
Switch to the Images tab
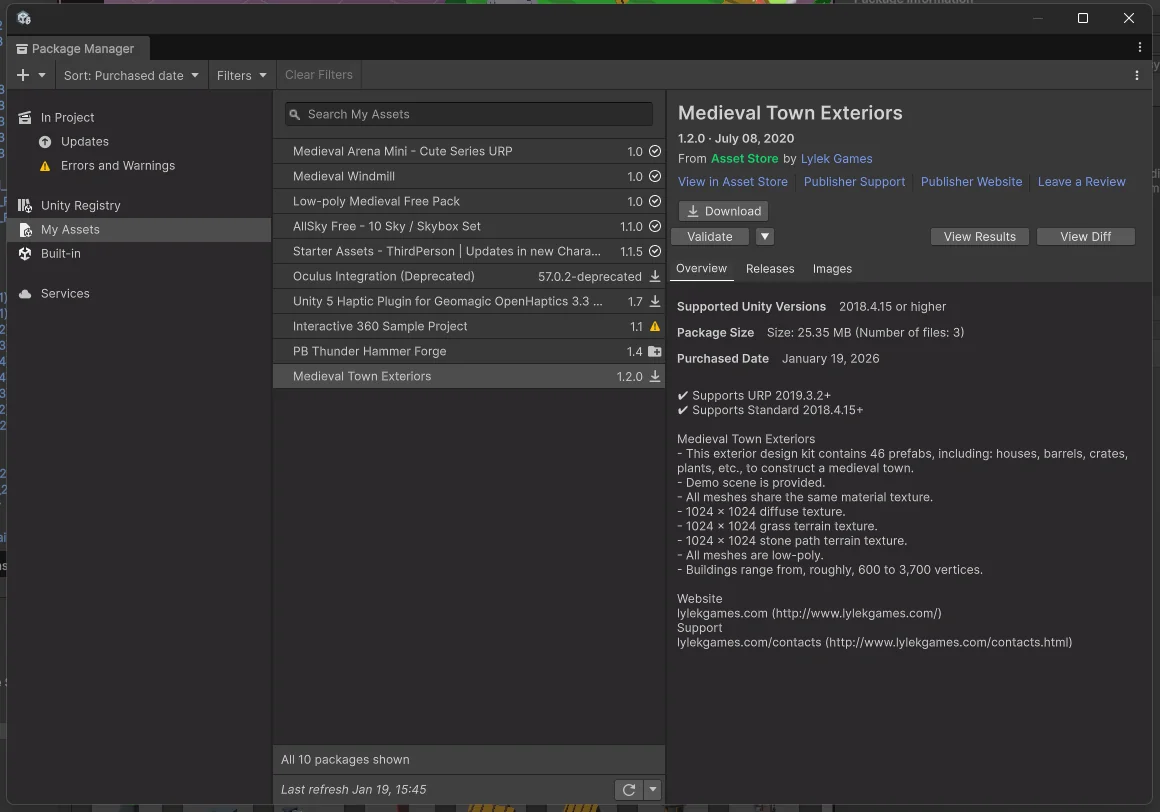[832, 269]
